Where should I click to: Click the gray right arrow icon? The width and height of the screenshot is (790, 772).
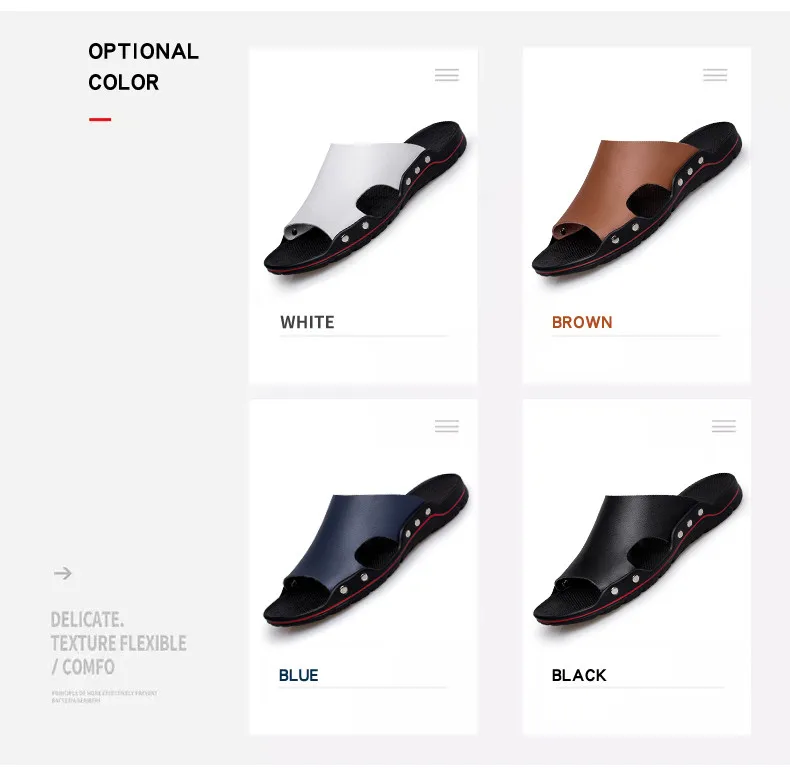tap(63, 573)
